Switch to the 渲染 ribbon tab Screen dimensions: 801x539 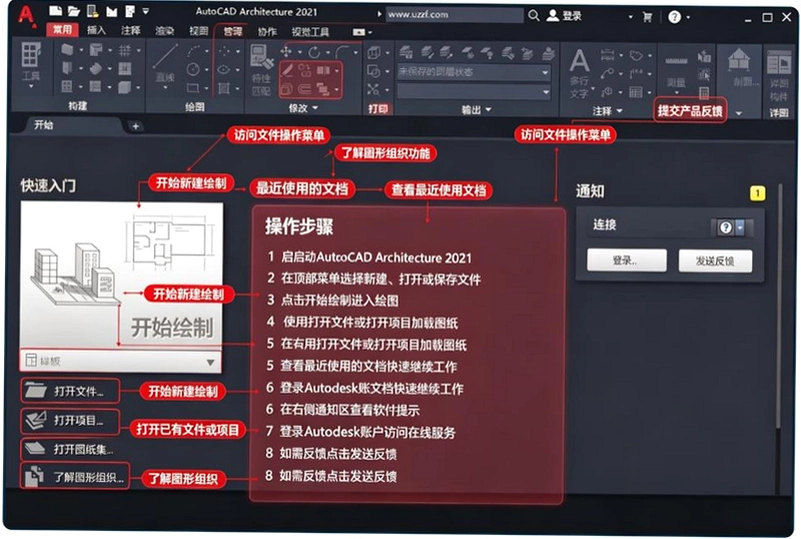[164, 31]
